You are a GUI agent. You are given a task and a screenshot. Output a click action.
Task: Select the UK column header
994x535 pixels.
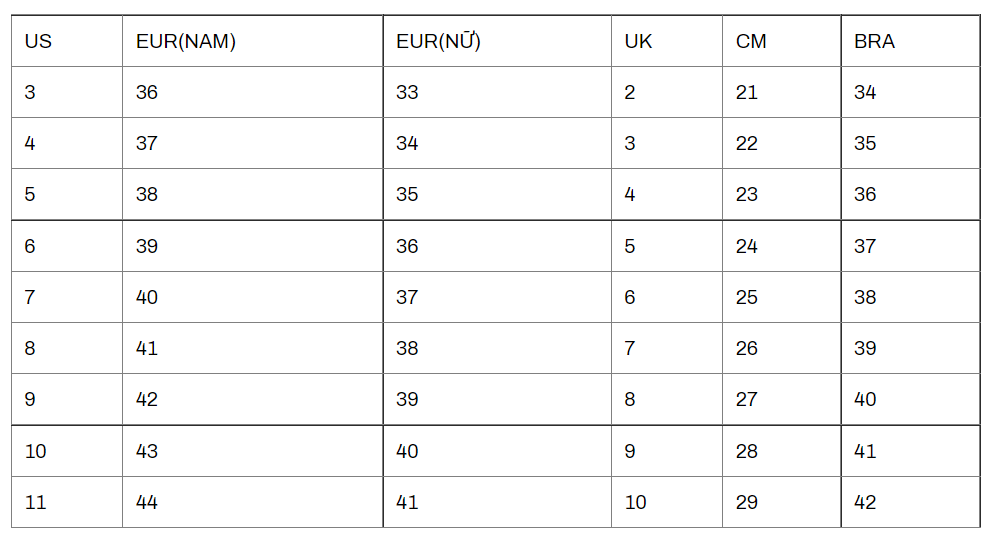(x=638, y=42)
